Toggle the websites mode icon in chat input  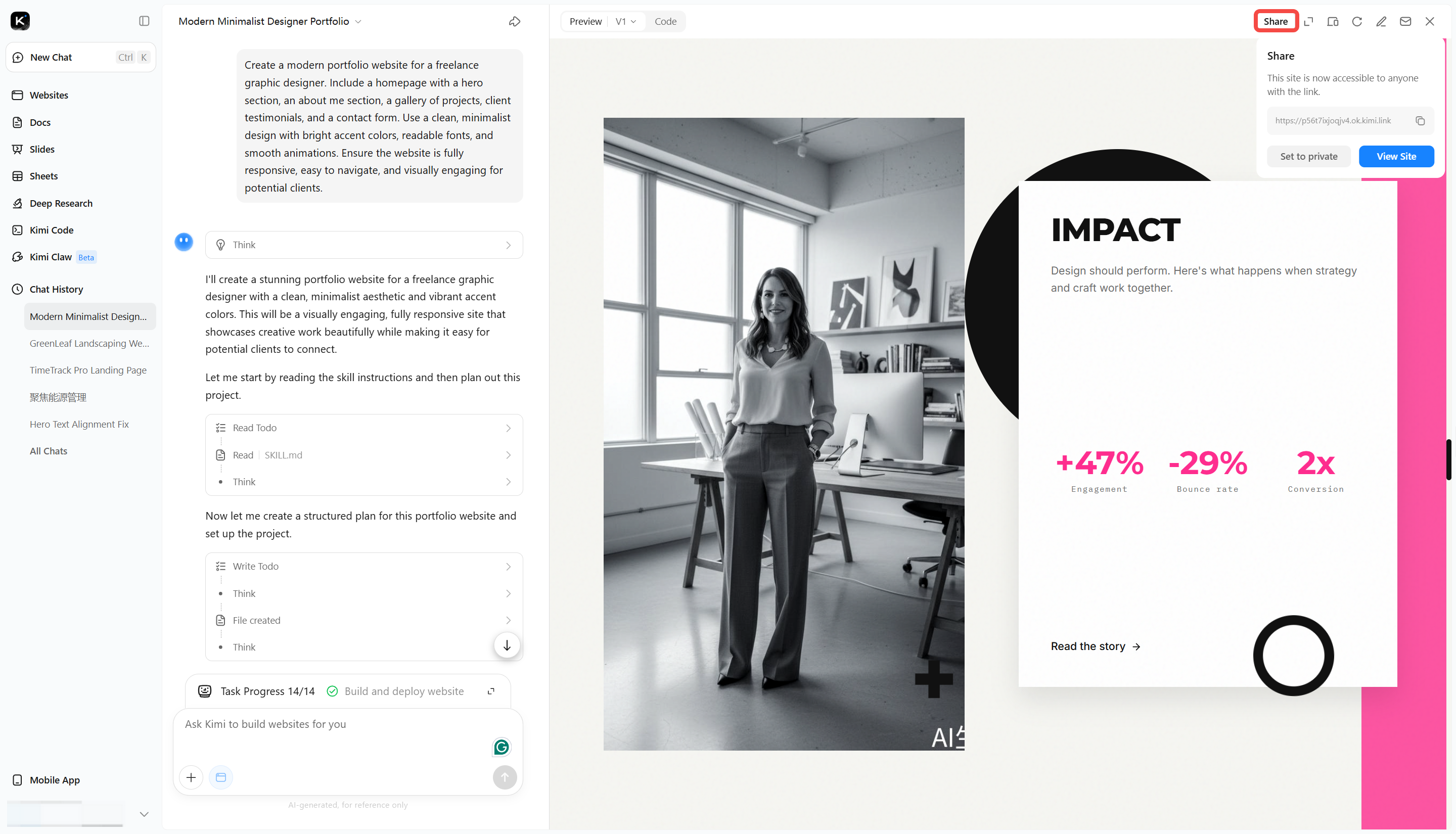pyautogui.click(x=221, y=777)
